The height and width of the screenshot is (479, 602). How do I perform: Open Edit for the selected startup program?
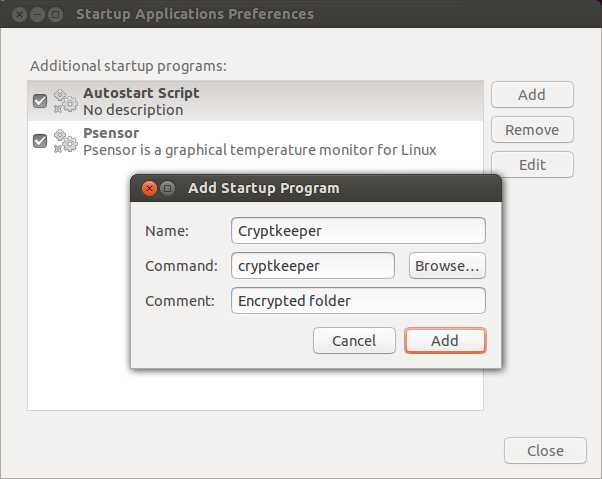click(x=532, y=165)
